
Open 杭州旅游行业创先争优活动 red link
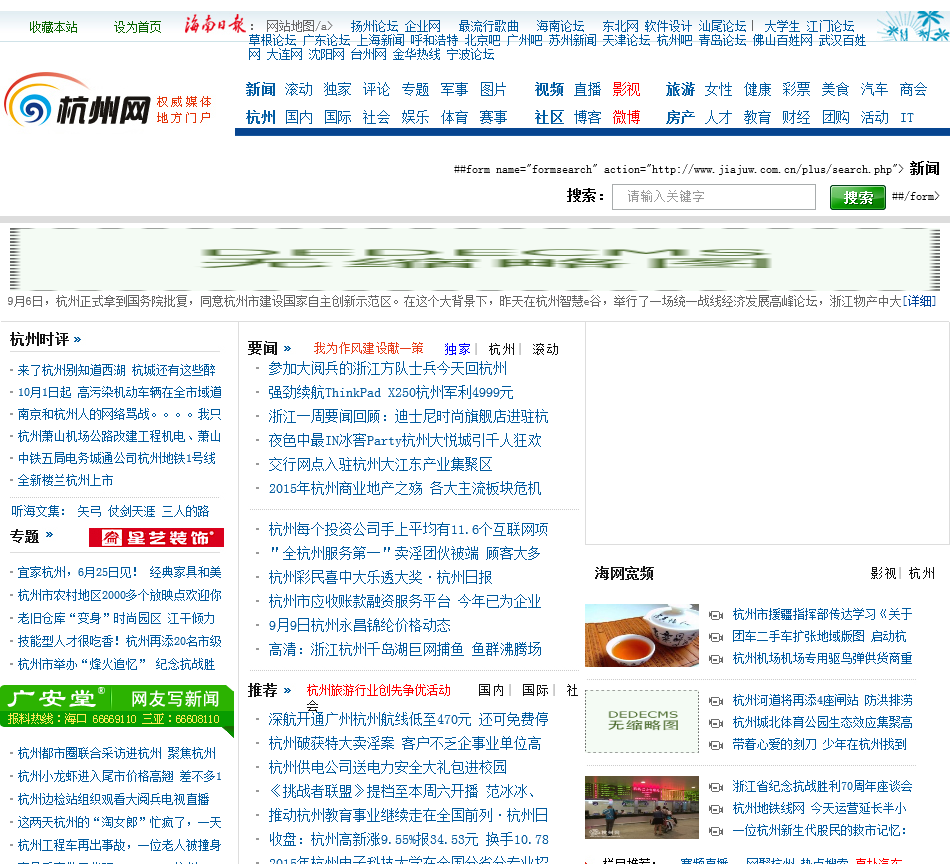click(379, 690)
